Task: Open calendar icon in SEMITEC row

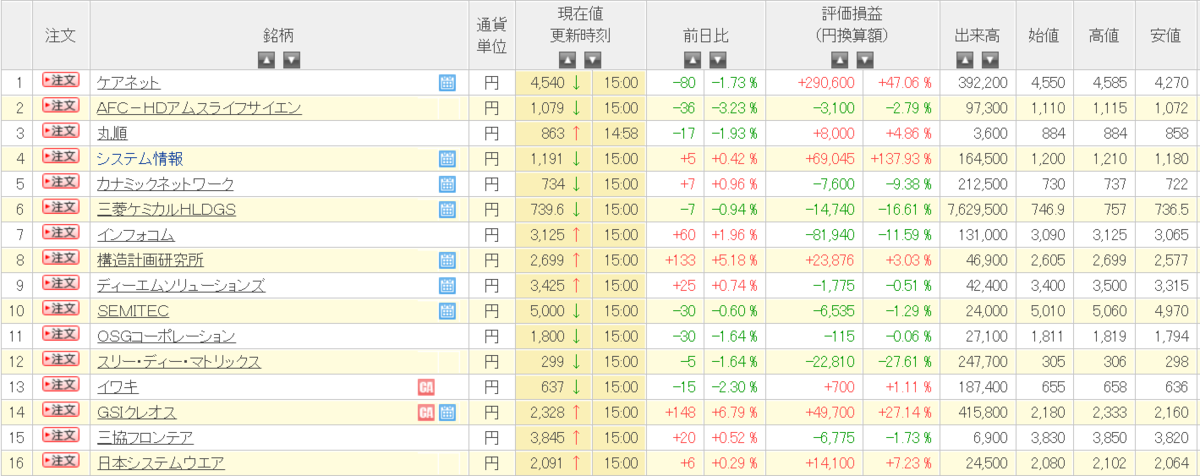Action: coord(447,312)
